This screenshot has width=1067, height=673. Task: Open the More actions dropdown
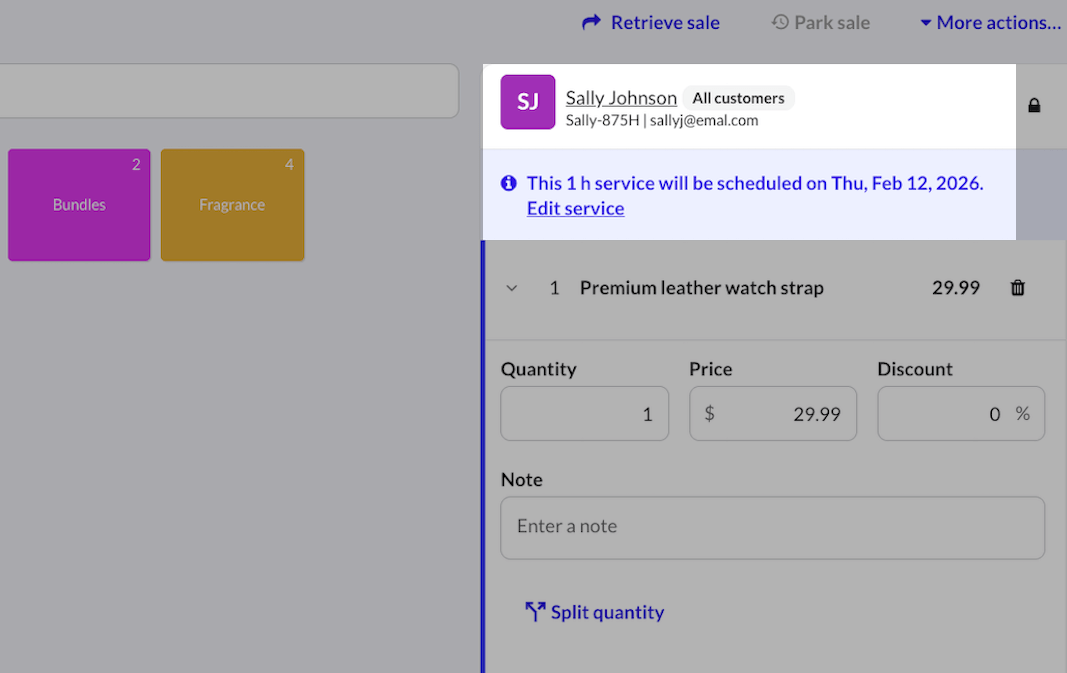[990, 22]
